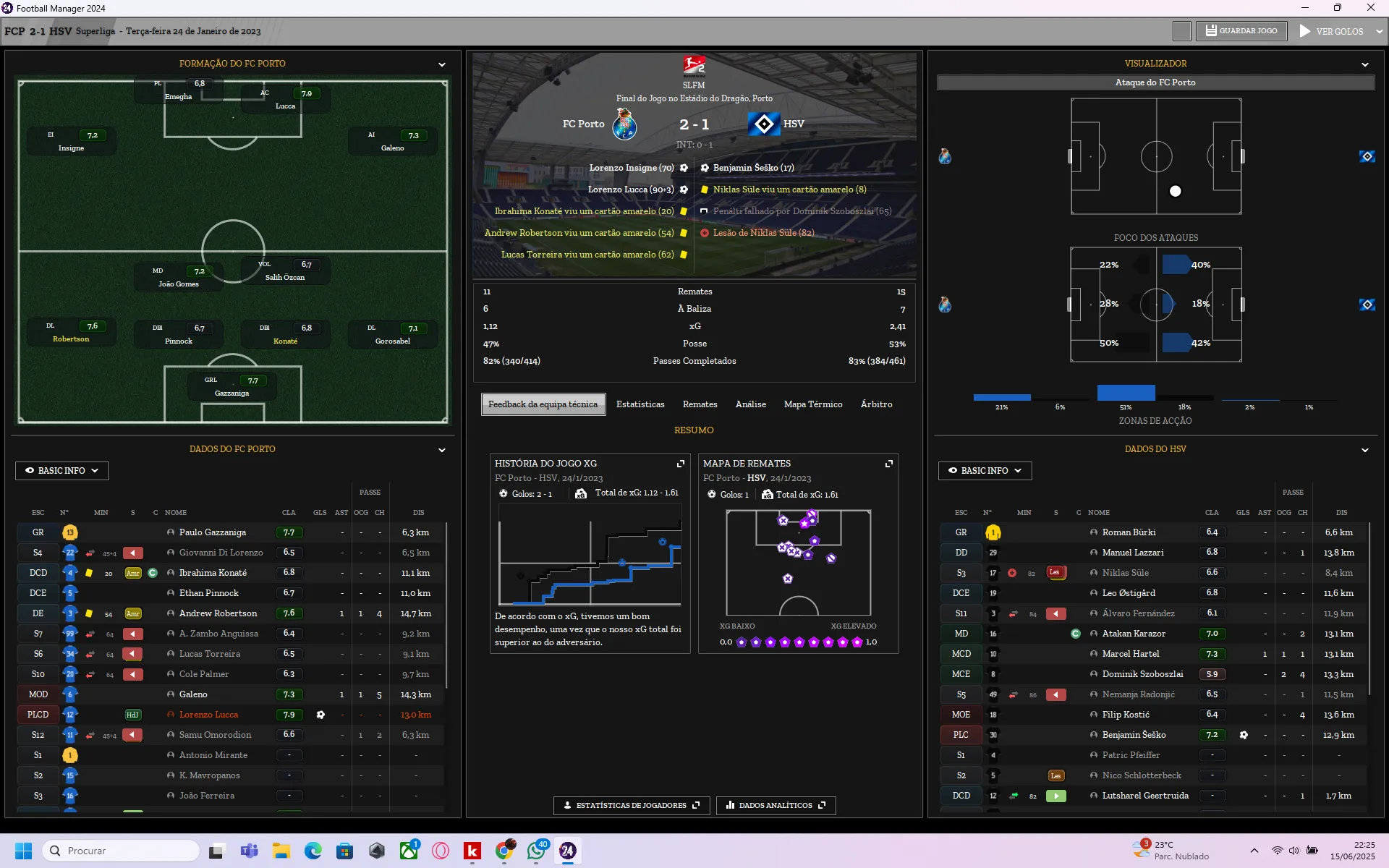Viewport: 1389px width, 868px height.
Task: Open the Mapa Térmico tab
Action: tap(813, 405)
